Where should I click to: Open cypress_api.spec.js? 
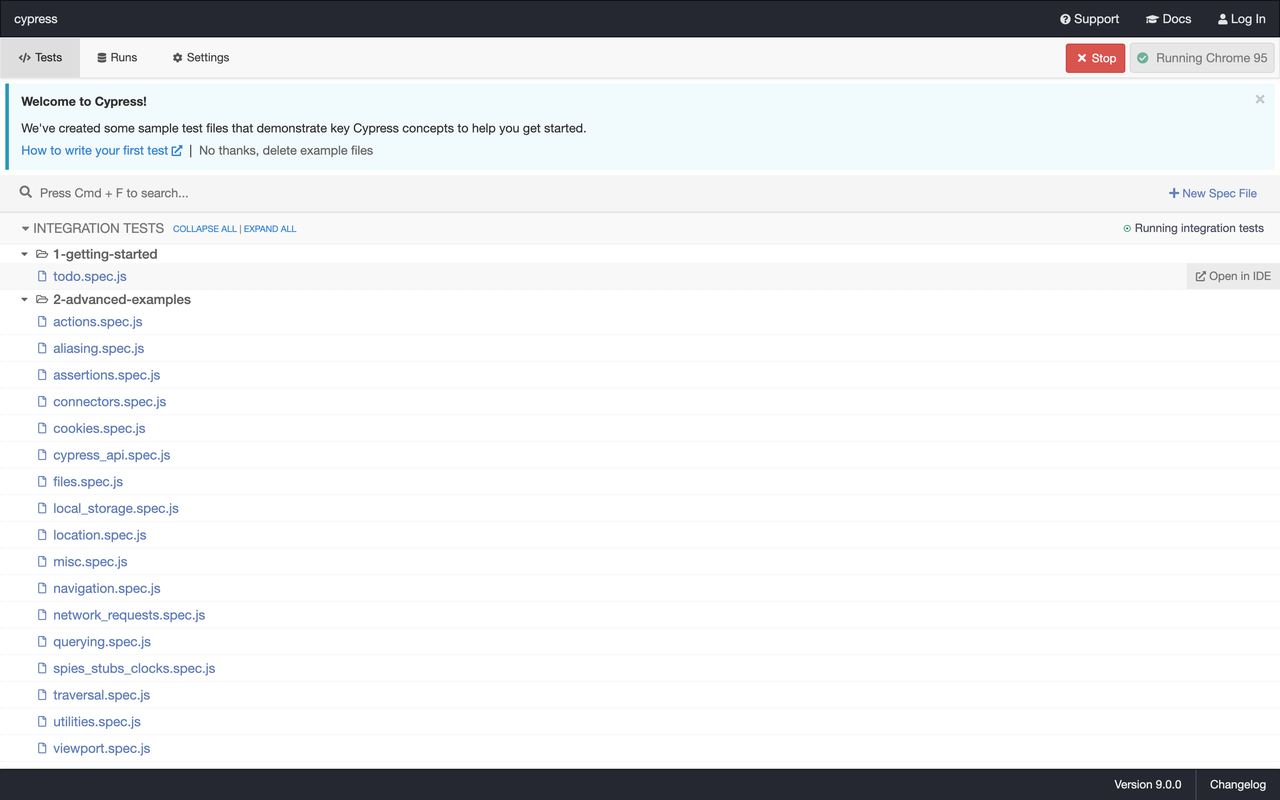112,455
